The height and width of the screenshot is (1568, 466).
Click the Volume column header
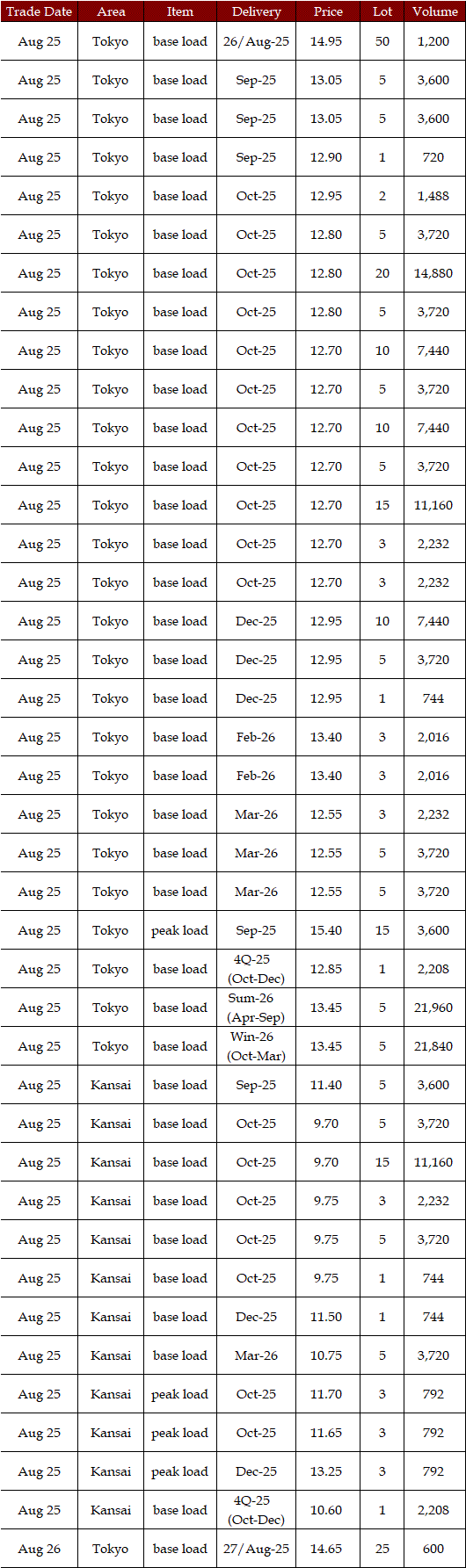pos(434,11)
